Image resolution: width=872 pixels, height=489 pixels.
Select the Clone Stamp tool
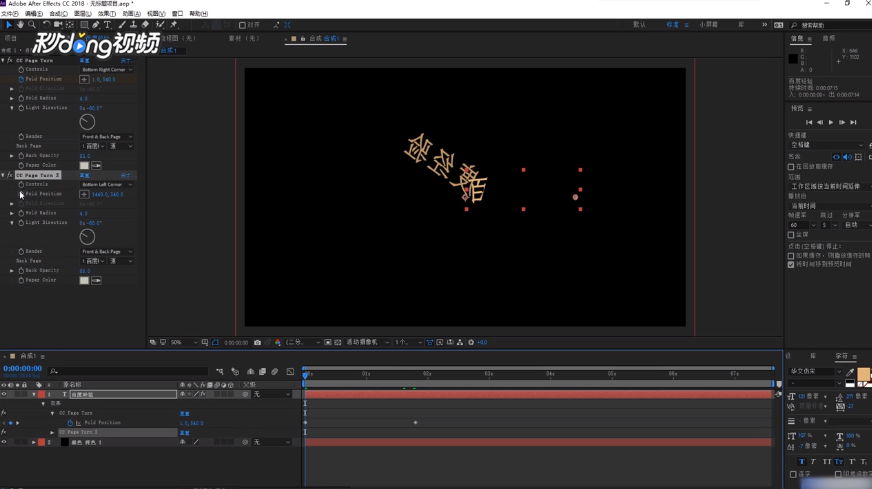133,25
